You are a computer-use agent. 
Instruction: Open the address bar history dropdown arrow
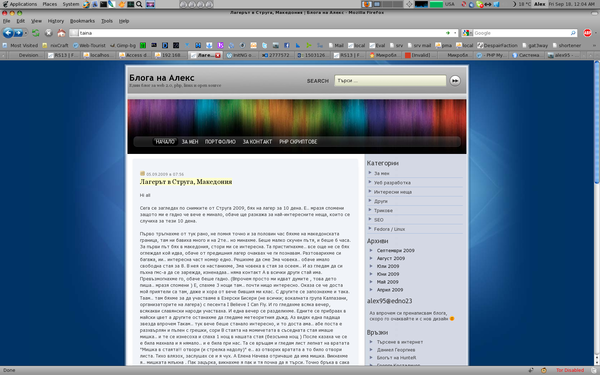point(455,33)
